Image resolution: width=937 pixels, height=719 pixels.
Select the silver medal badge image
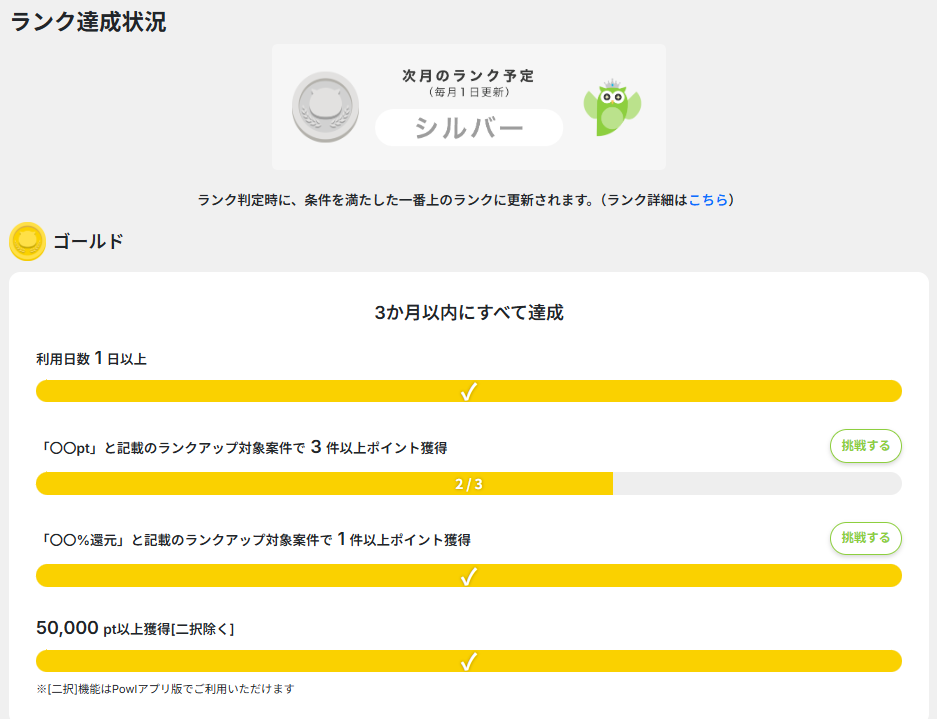pos(323,107)
